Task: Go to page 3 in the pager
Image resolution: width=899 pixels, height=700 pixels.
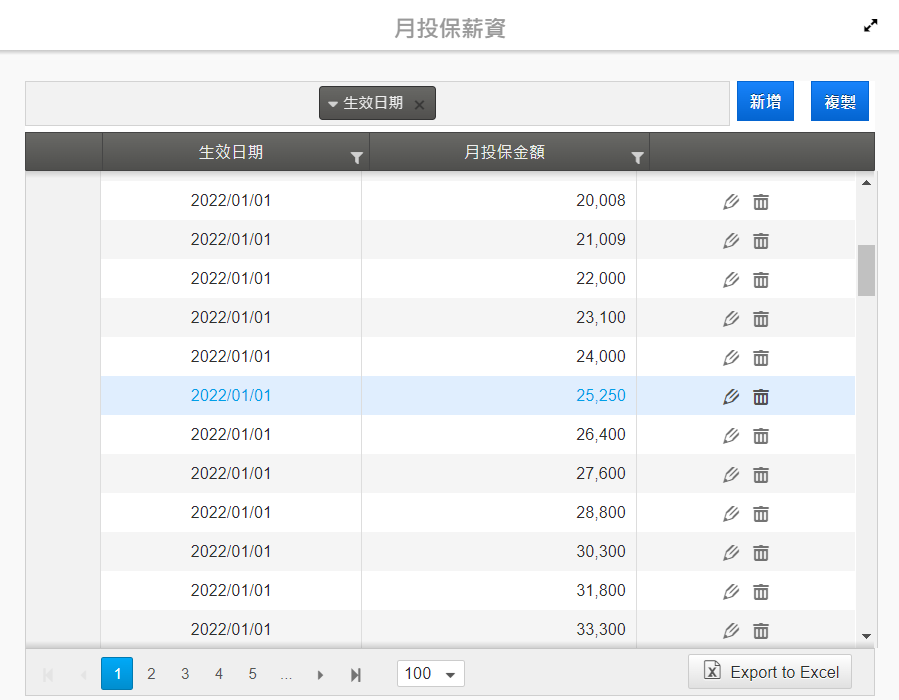Action: click(185, 674)
